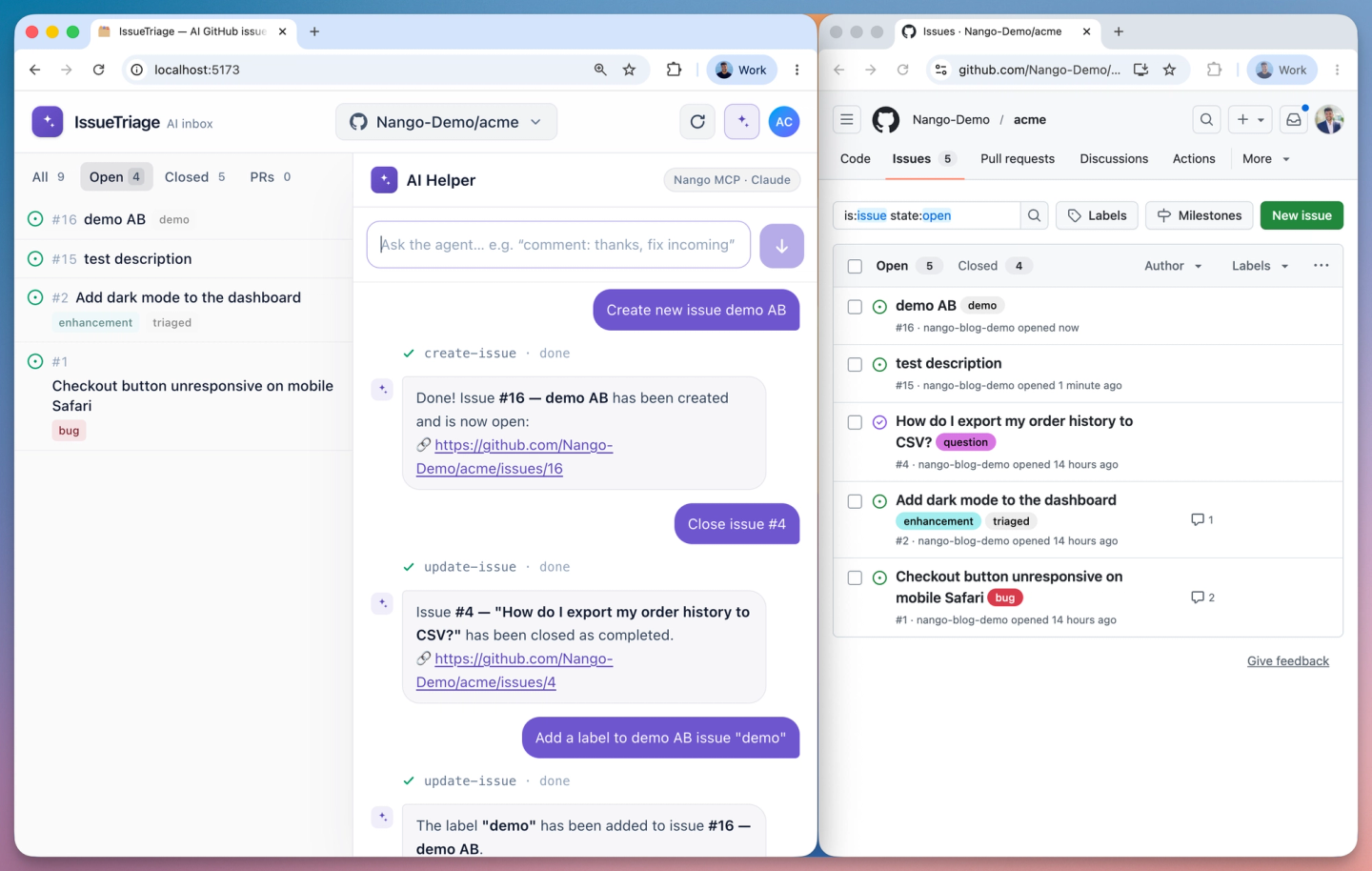Viewport: 1372px width, 871px height.
Task: Switch to the PRs 0 tab
Action: (x=271, y=177)
